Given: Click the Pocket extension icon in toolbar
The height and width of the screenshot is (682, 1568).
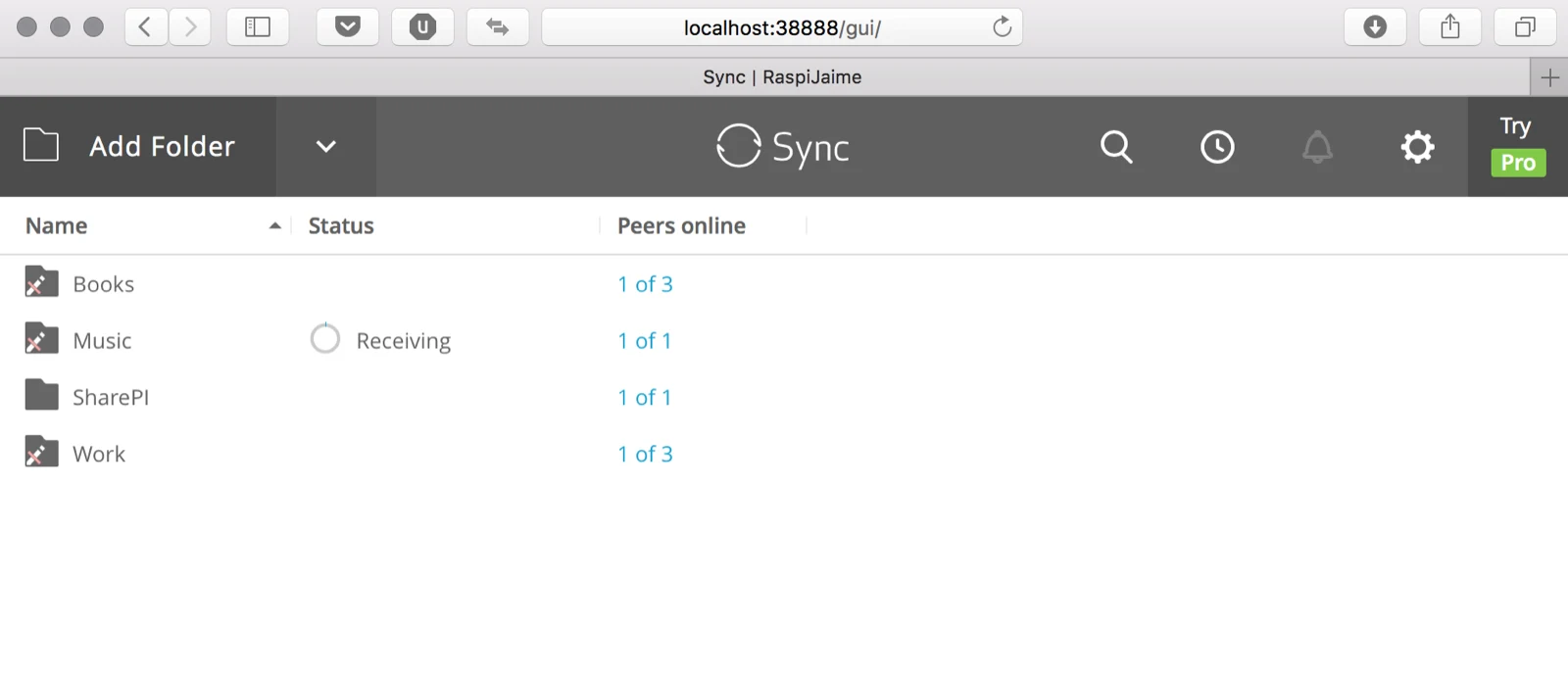Looking at the screenshot, I should pyautogui.click(x=348, y=26).
